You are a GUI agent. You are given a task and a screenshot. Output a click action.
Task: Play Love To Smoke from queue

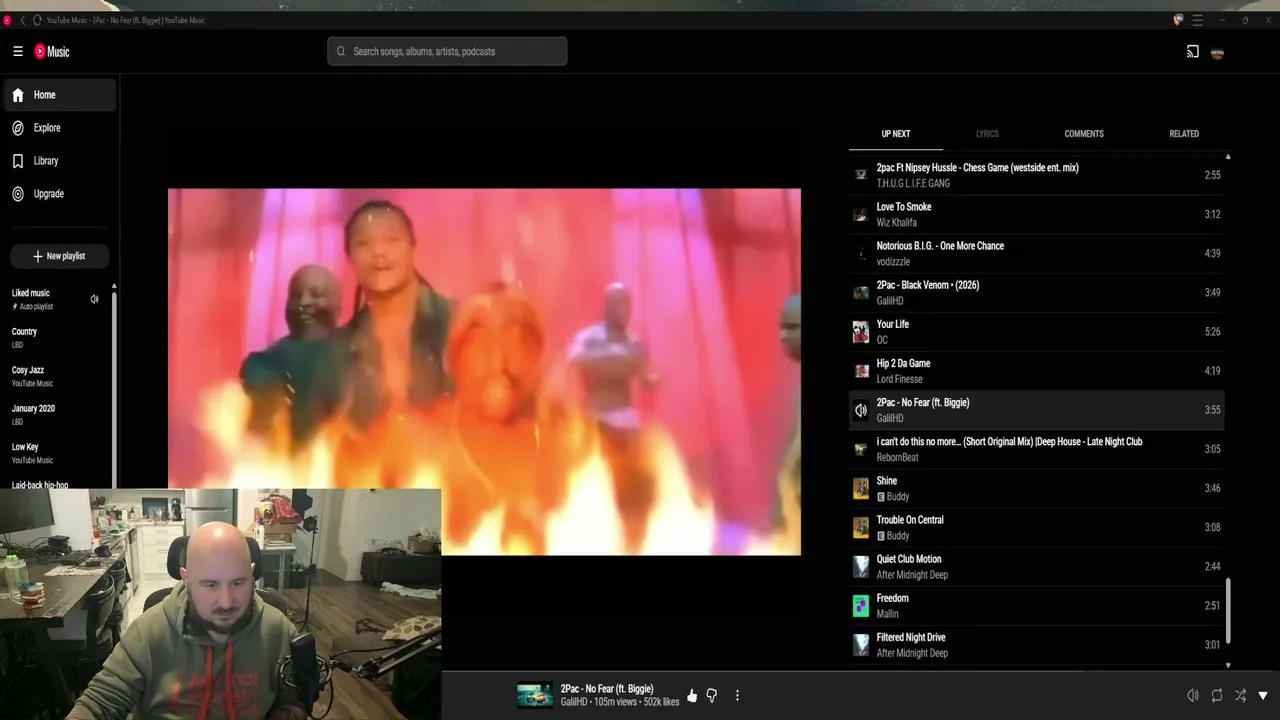point(1036,214)
